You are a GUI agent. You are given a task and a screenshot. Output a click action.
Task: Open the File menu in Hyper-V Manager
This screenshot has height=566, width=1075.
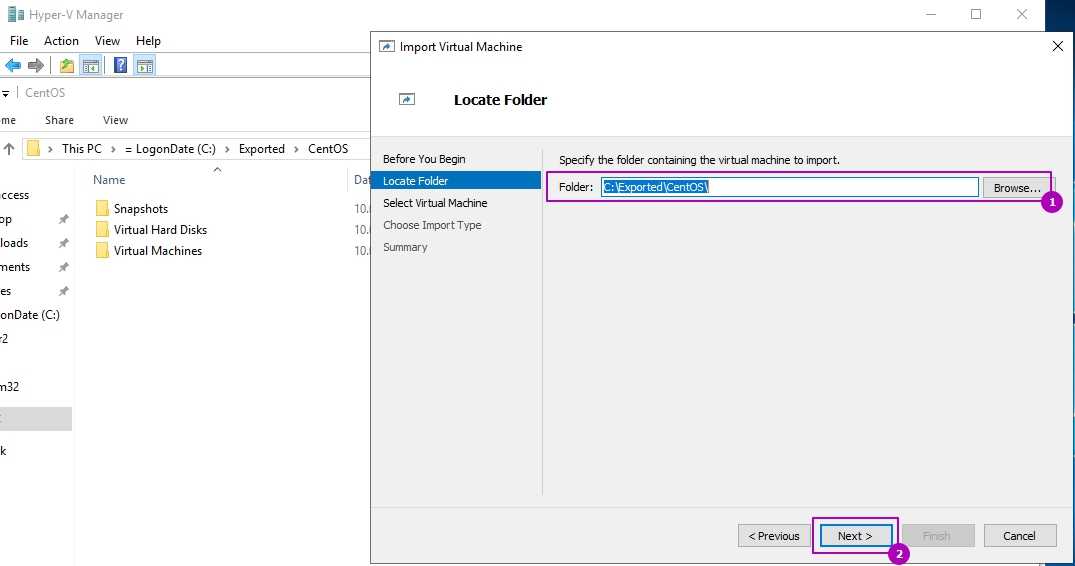[19, 41]
